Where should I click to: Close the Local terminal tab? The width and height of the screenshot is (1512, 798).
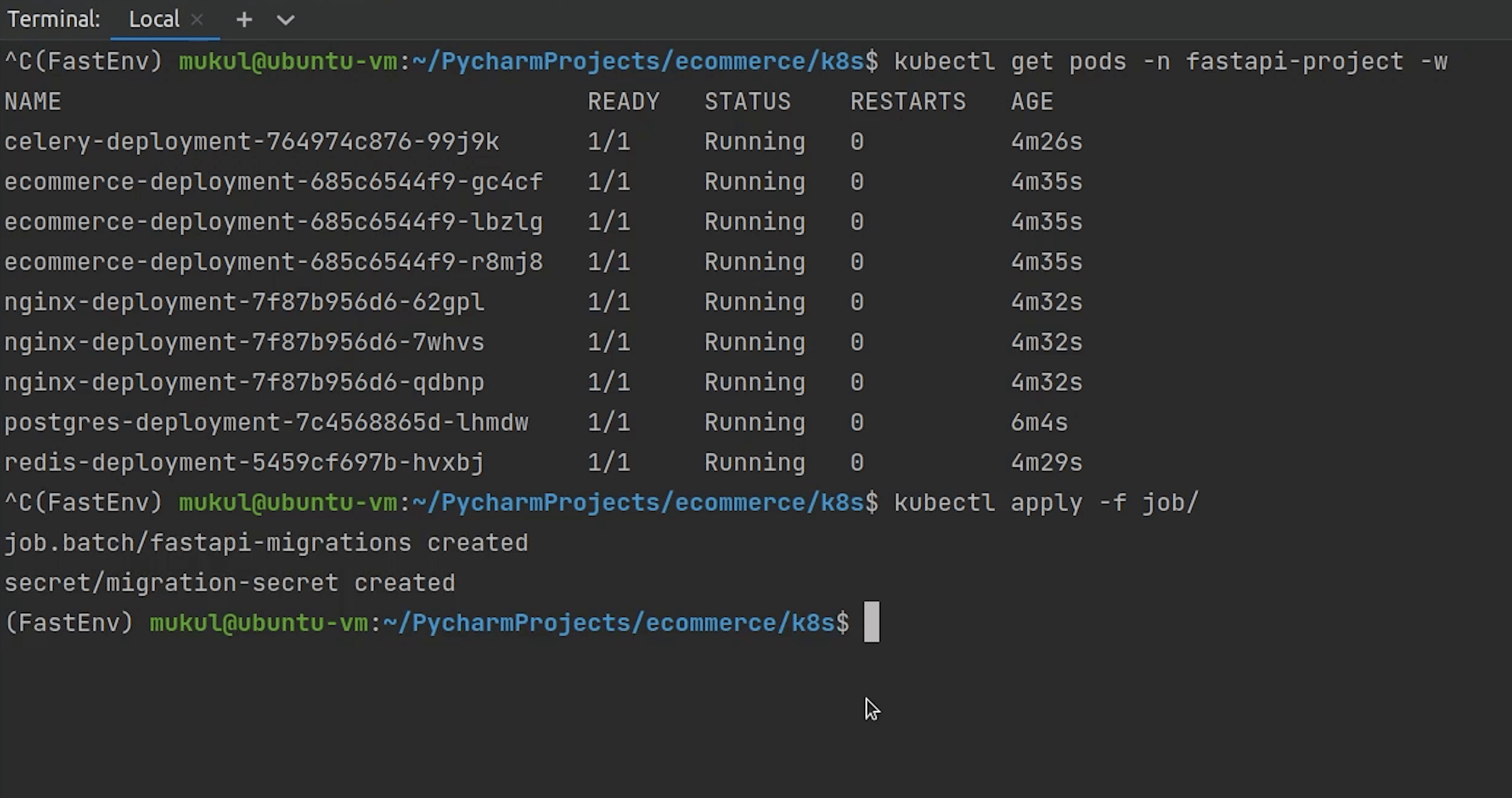(x=196, y=20)
